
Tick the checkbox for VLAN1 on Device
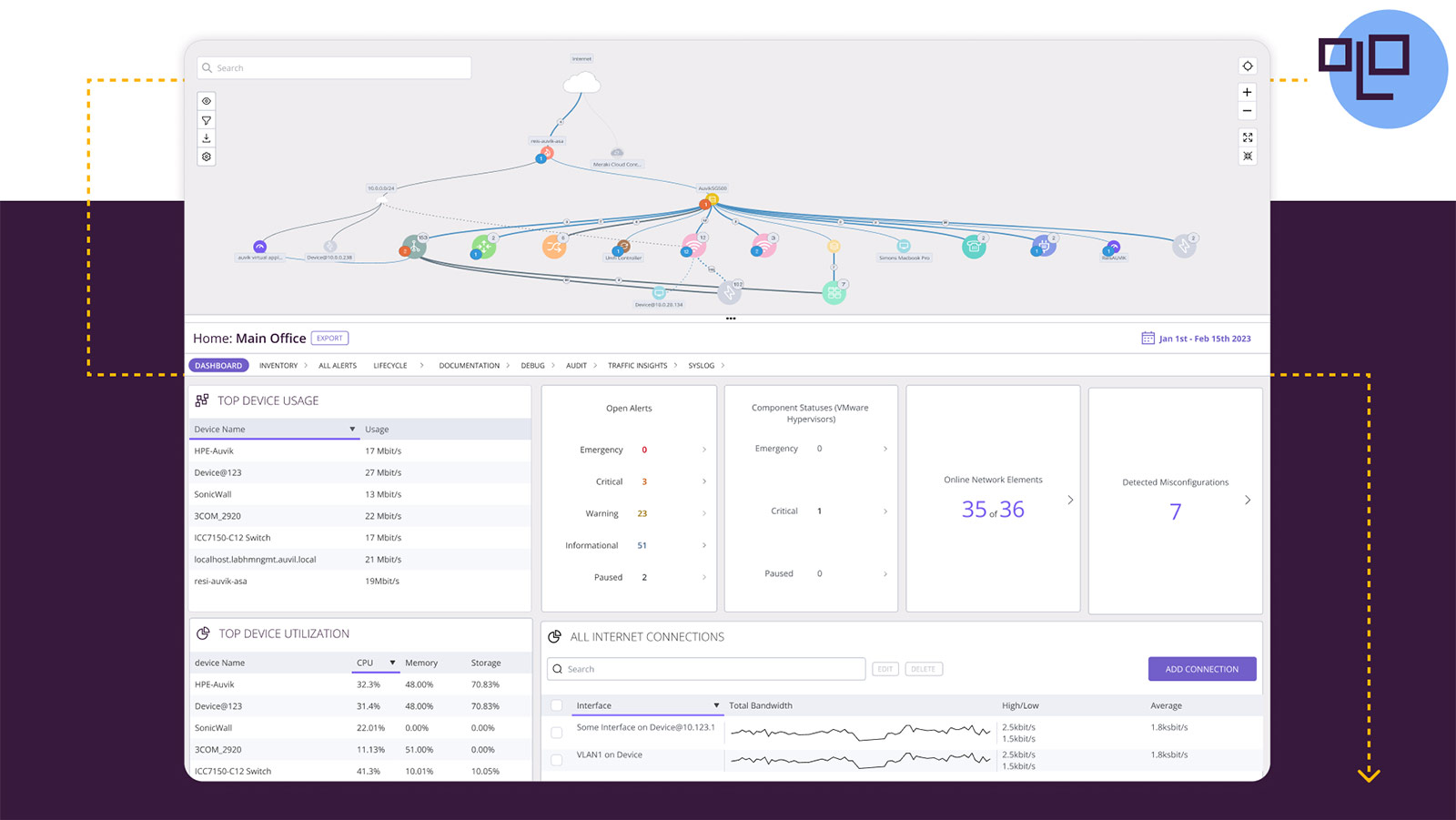pos(557,759)
